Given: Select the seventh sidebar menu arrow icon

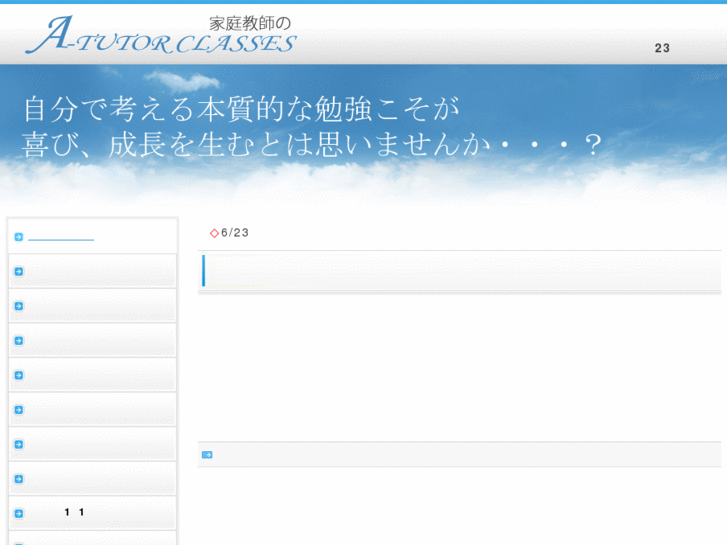Looking at the screenshot, I should pyautogui.click(x=19, y=444).
